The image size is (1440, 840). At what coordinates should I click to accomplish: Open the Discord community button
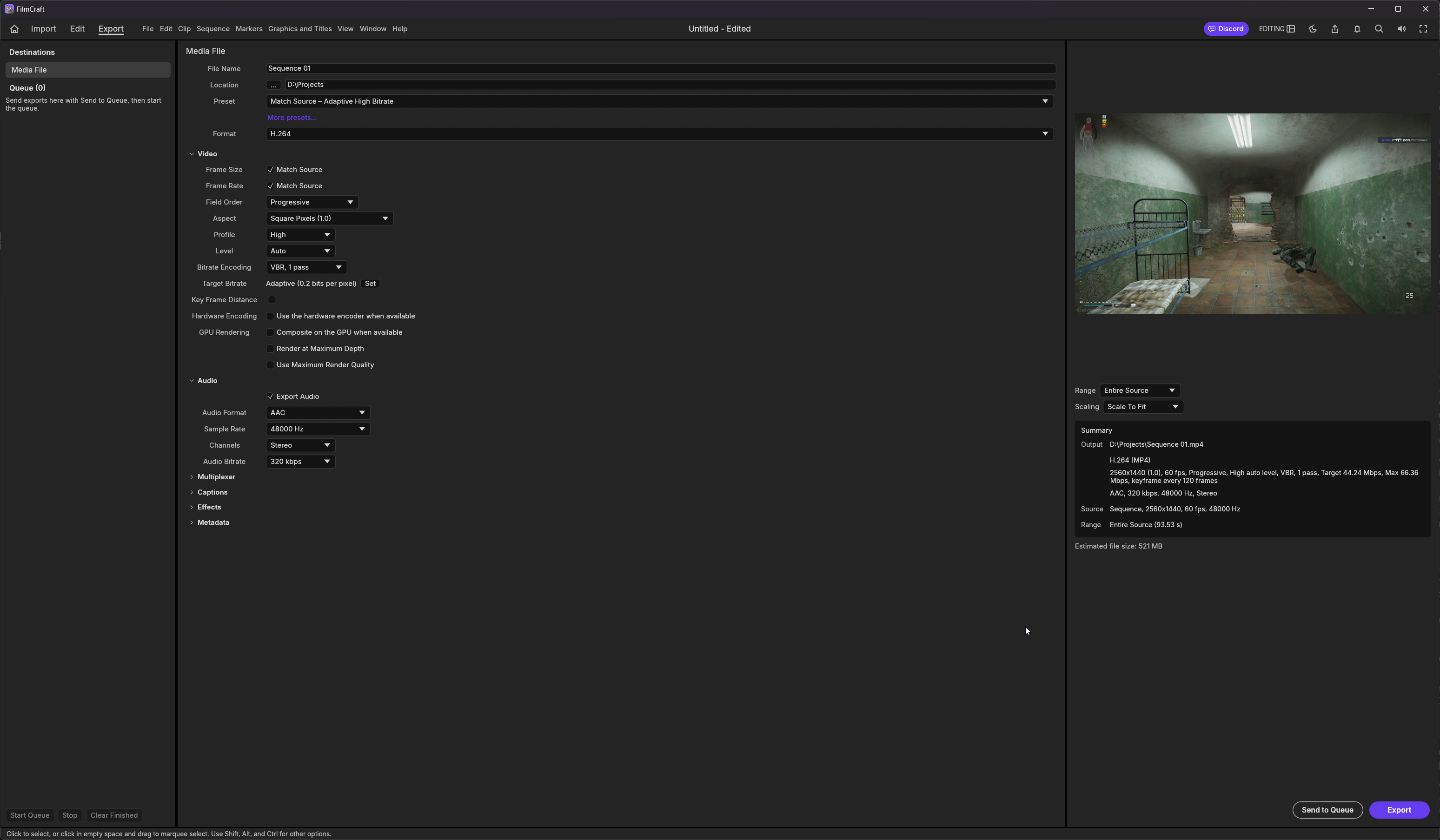click(1226, 28)
